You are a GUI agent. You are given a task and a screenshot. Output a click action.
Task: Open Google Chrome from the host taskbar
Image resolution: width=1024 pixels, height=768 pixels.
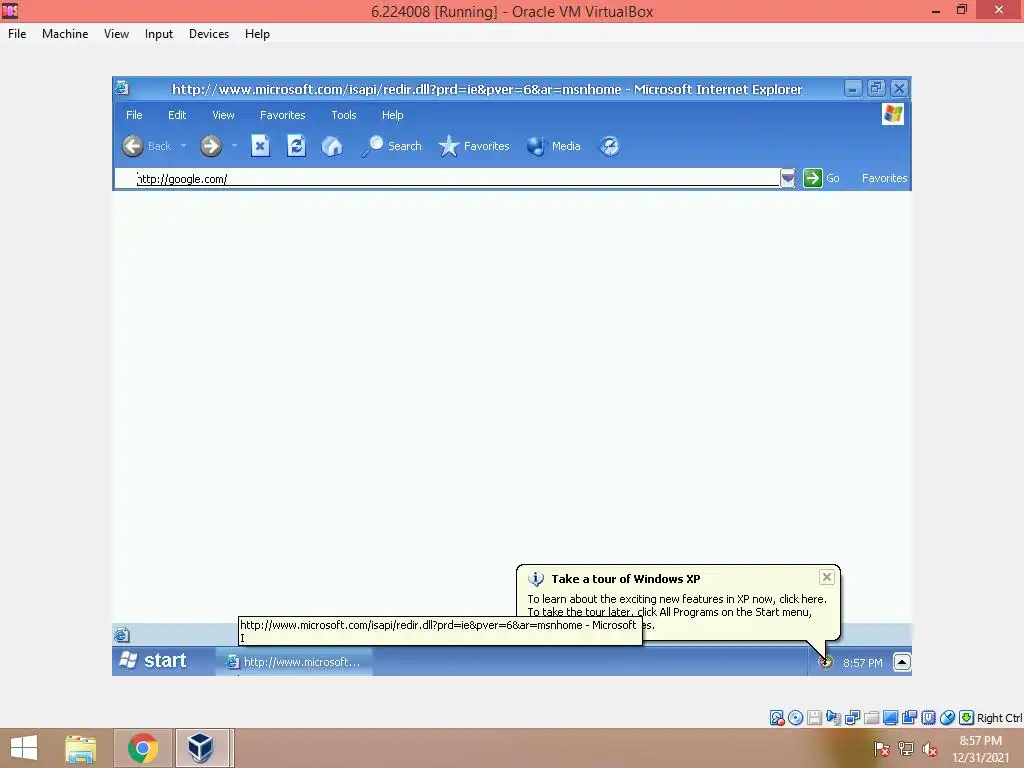coord(143,748)
